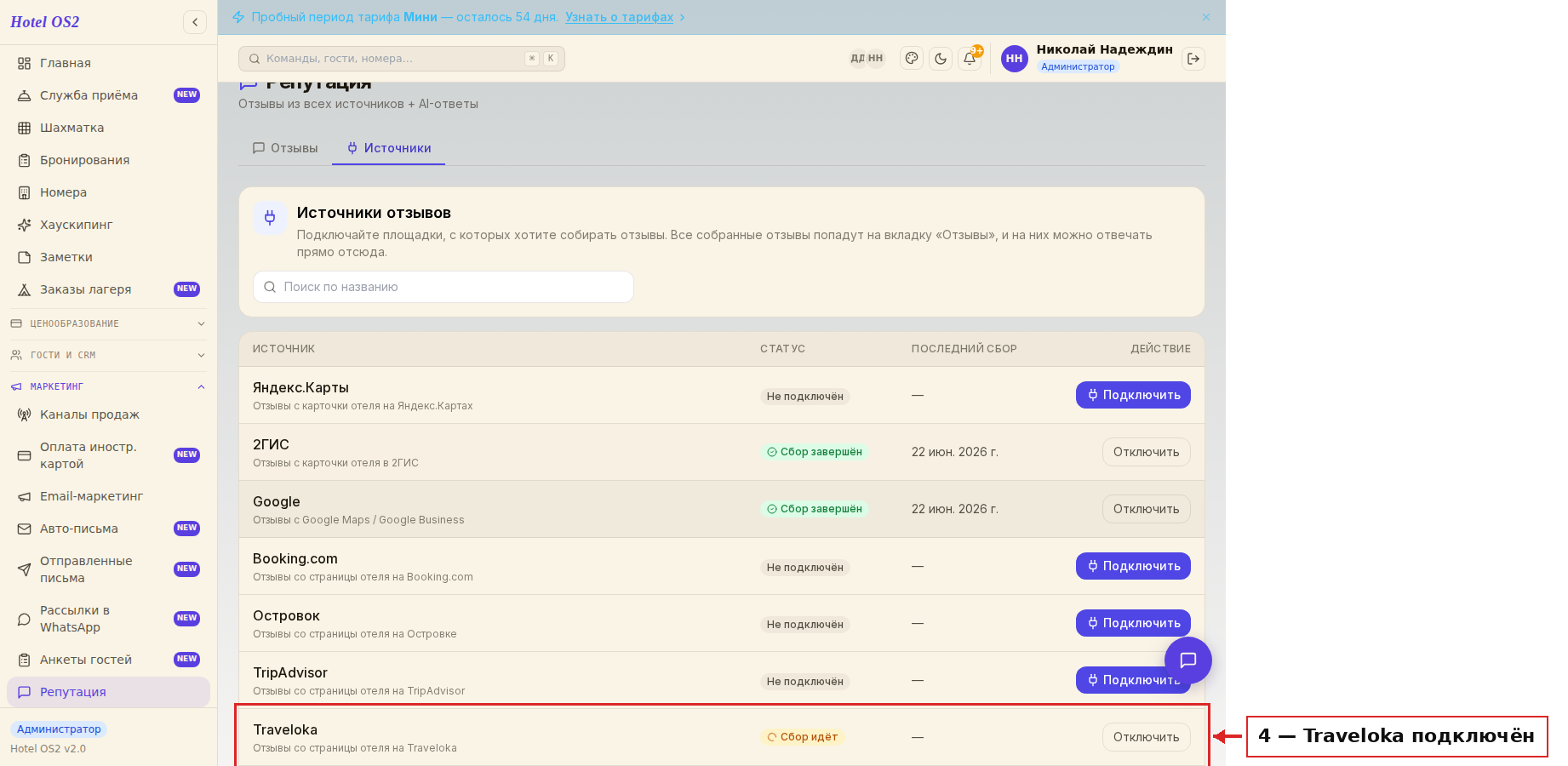
Task: Click the Сбор завершён status for 2ГИС
Action: [x=815, y=452]
